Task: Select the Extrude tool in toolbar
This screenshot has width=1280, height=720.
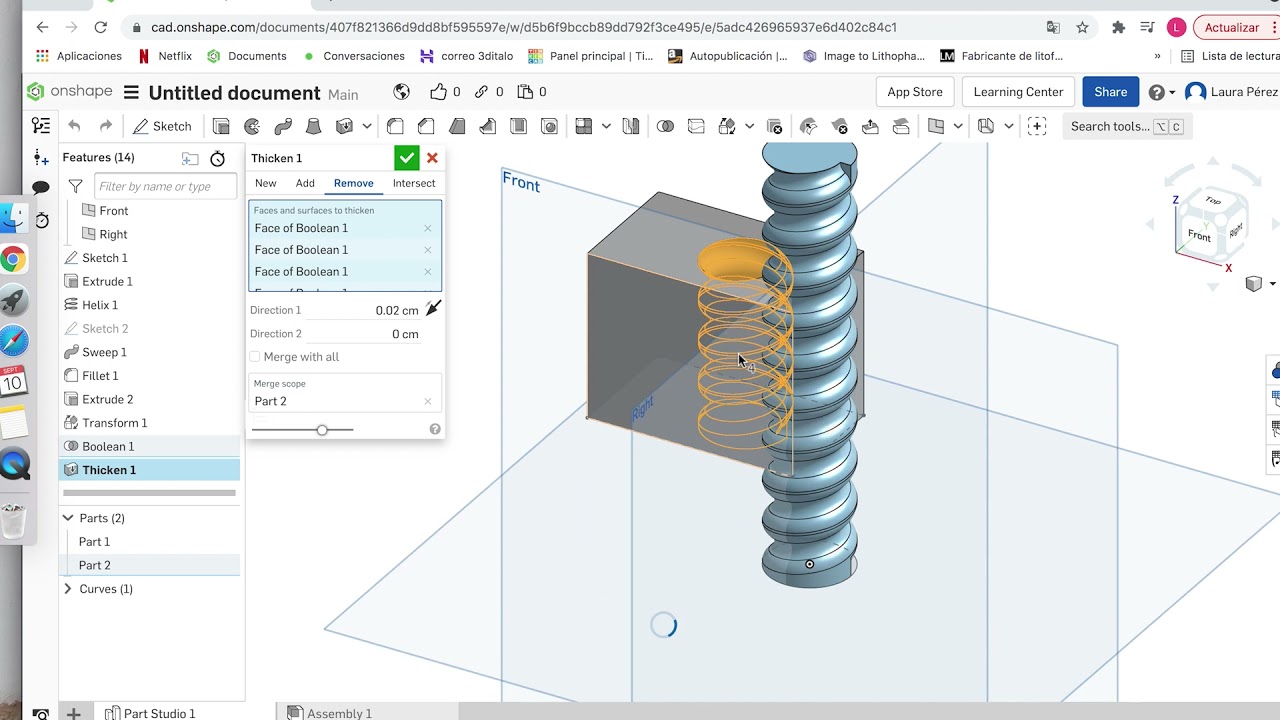Action: point(221,126)
